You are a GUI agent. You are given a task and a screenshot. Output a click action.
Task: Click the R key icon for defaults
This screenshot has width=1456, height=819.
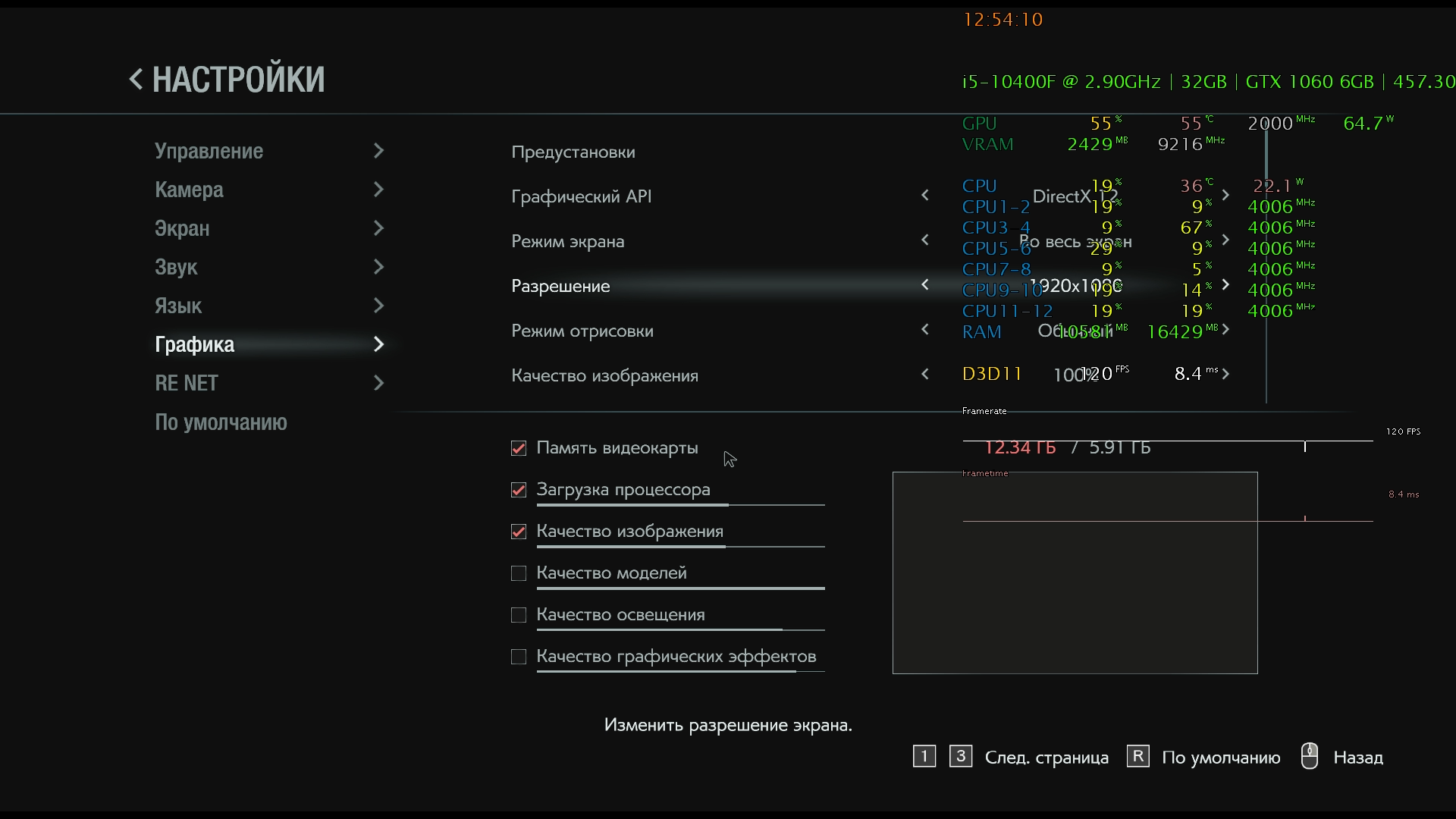click(x=1137, y=757)
